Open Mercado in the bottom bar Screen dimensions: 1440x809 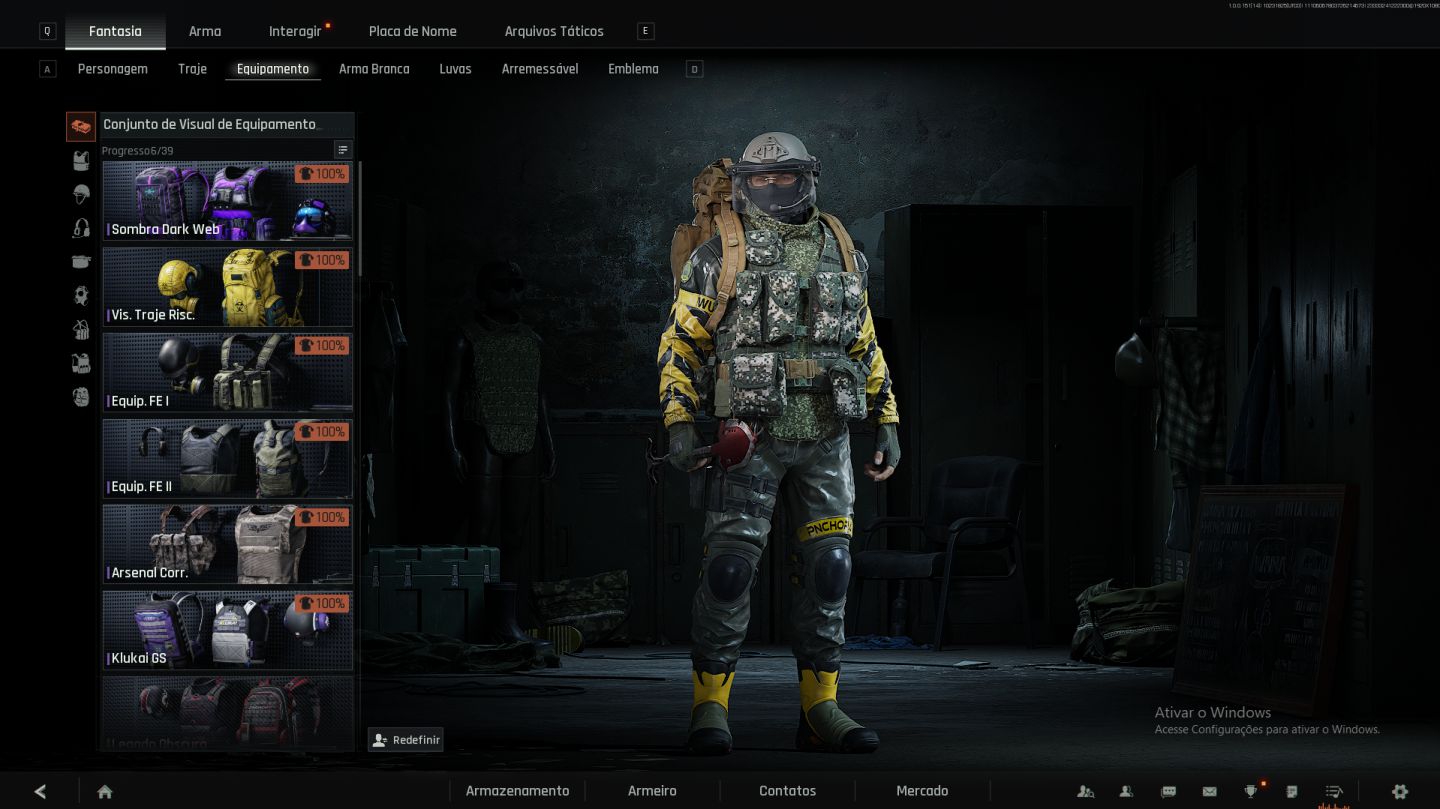[922, 791]
